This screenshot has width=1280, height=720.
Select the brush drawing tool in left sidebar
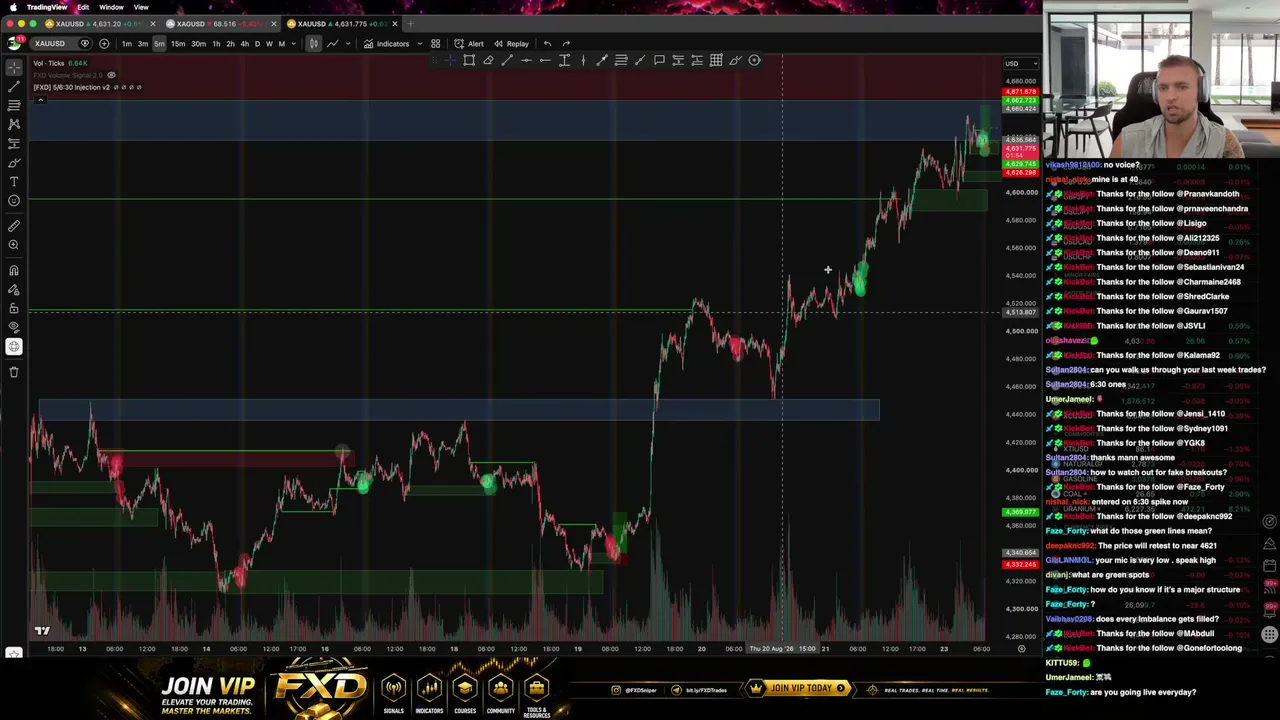coord(14,162)
